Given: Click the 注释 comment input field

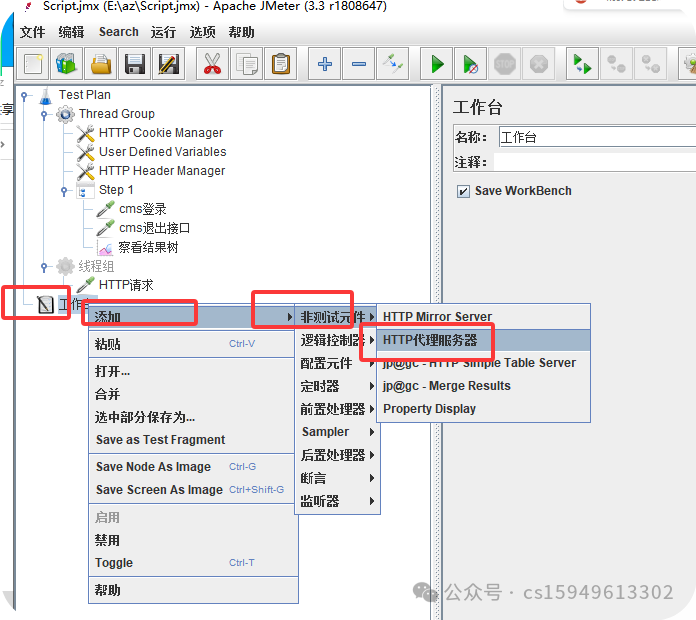Looking at the screenshot, I should (594, 162).
